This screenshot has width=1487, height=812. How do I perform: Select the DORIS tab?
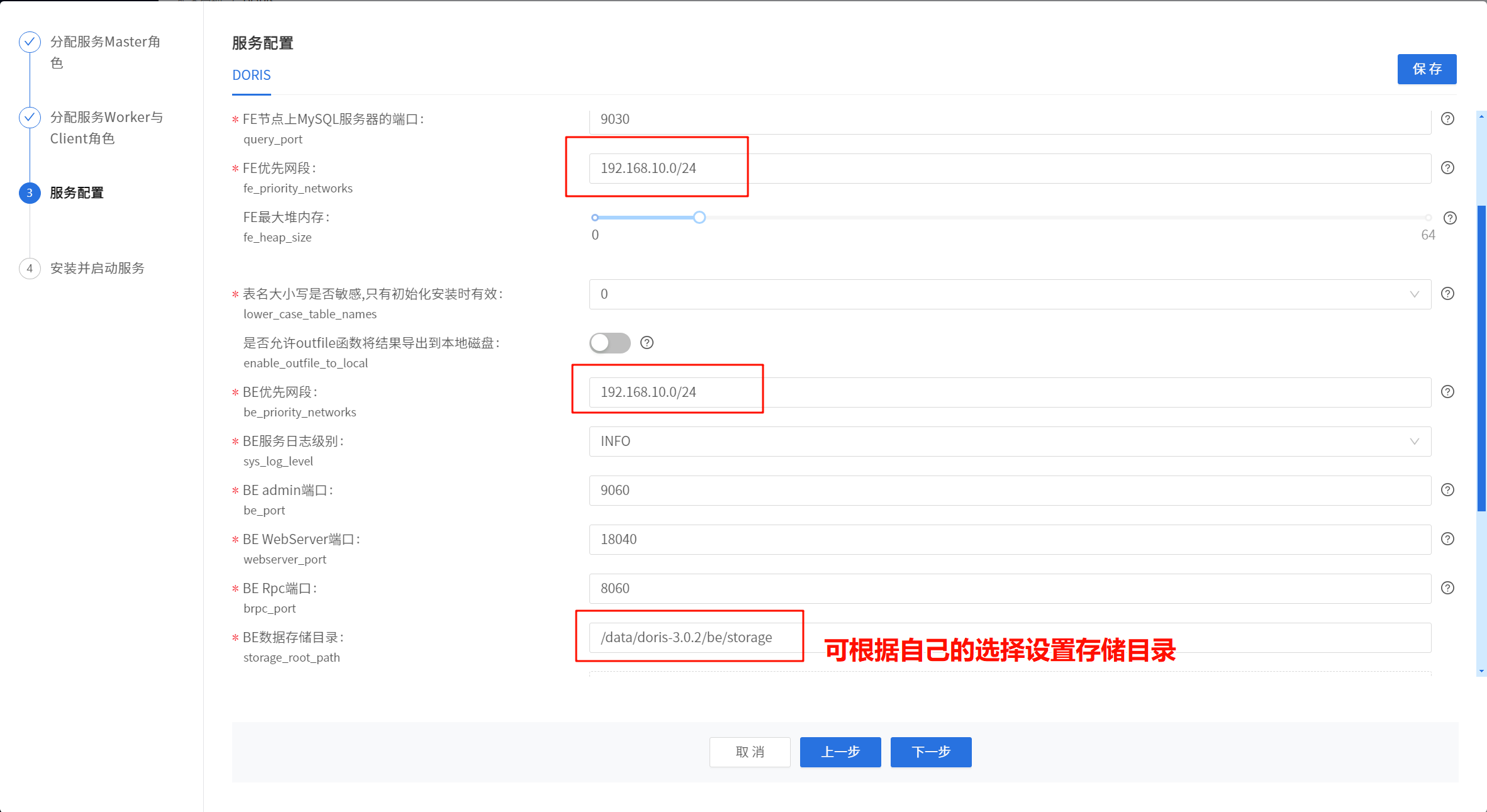pyautogui.click(x=252, y=75)
